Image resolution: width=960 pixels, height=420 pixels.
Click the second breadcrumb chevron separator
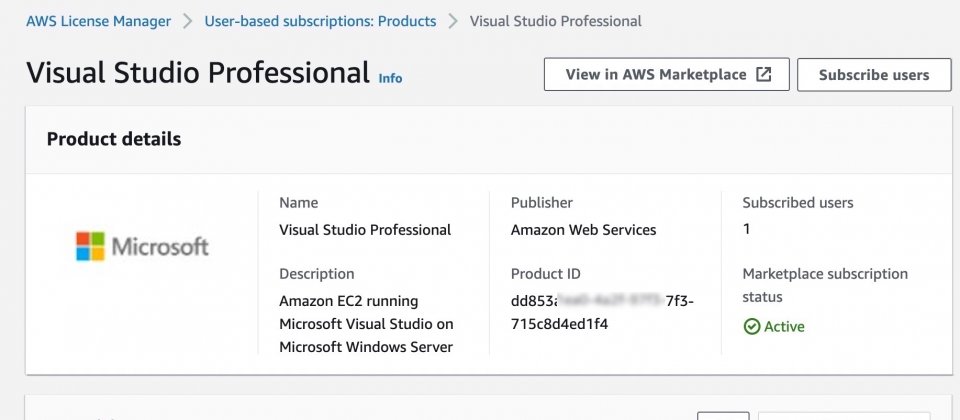point(453,21)
